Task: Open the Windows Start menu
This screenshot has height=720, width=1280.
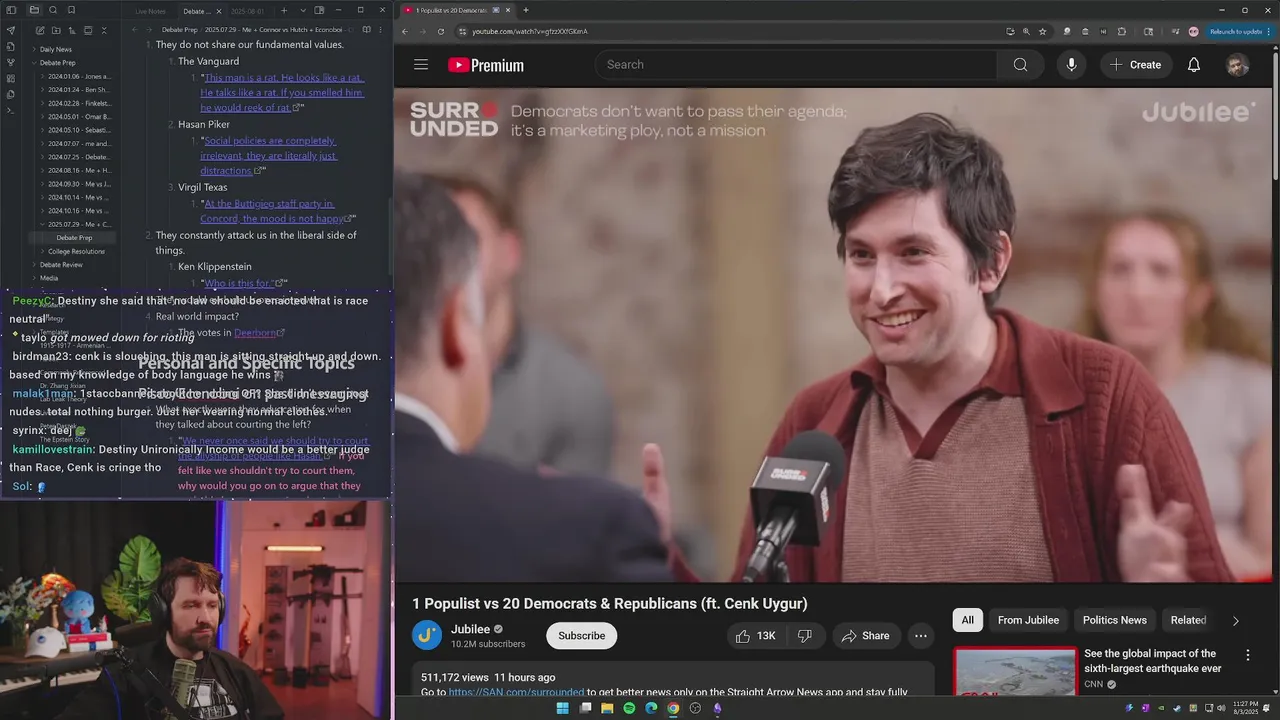Action: (x=563, y=709)
